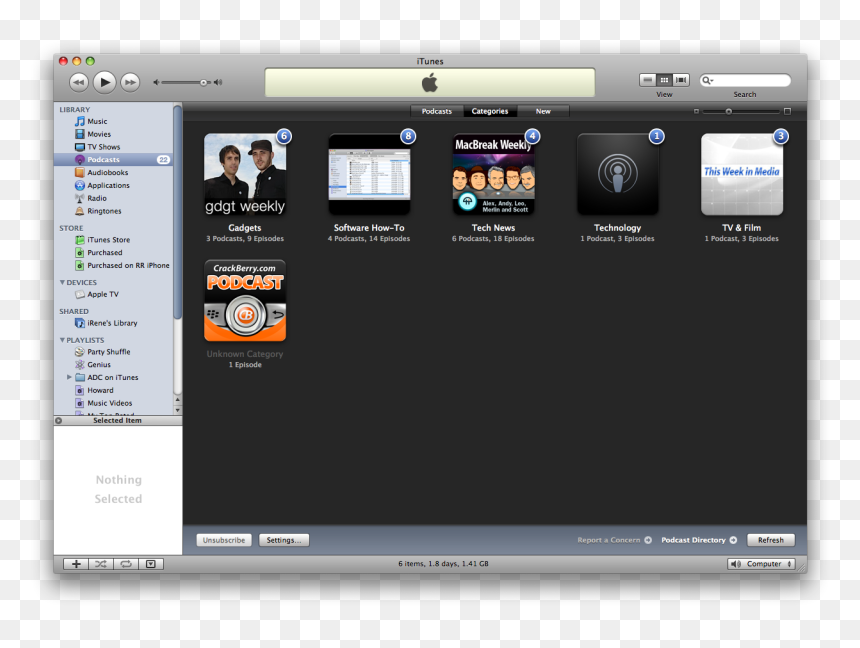This screenshot has height=648, width=860.
Task: Open the Genius playlist
Action: pos(99,364)
